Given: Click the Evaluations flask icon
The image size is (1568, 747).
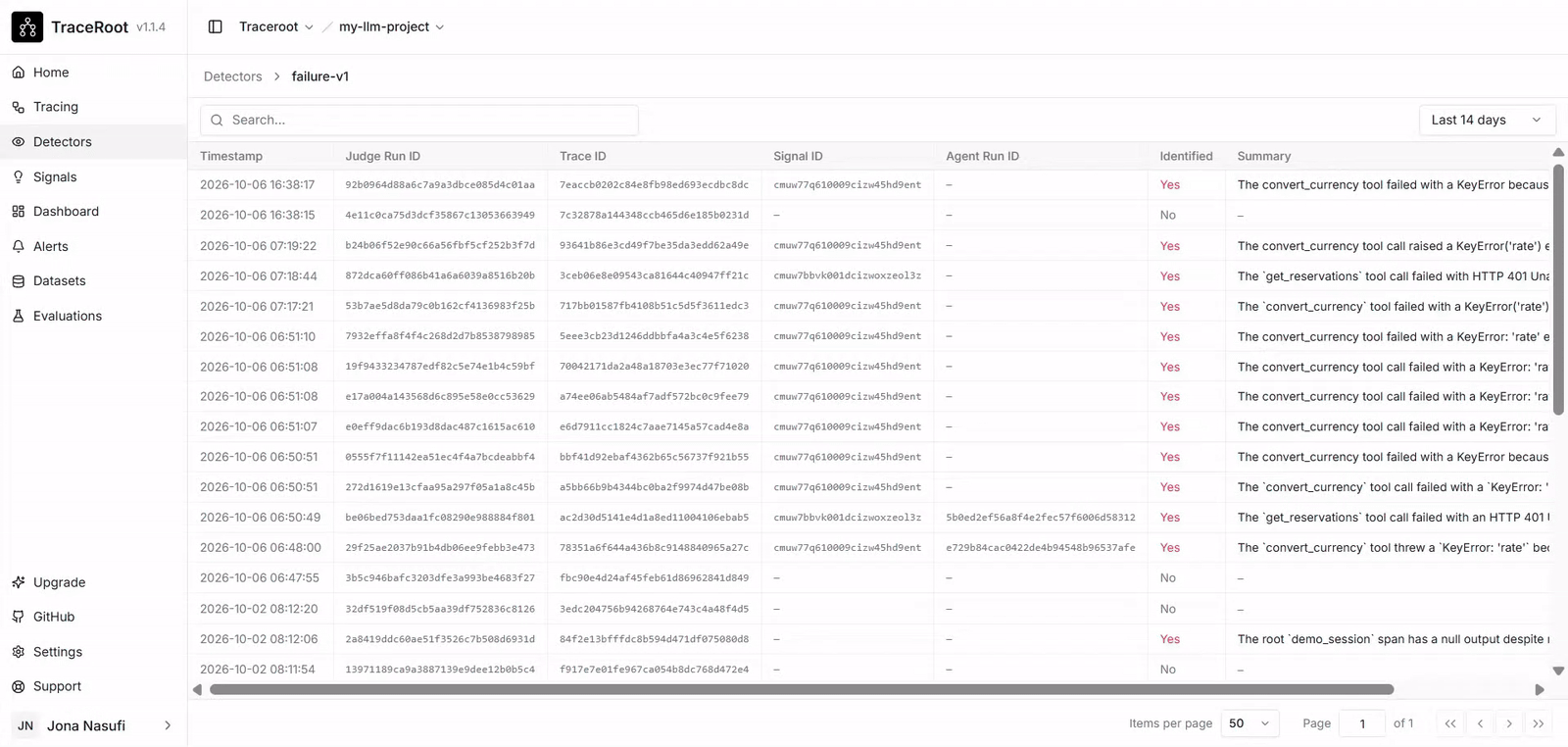Looking at the screenshot, I should (x=19, y=317).
